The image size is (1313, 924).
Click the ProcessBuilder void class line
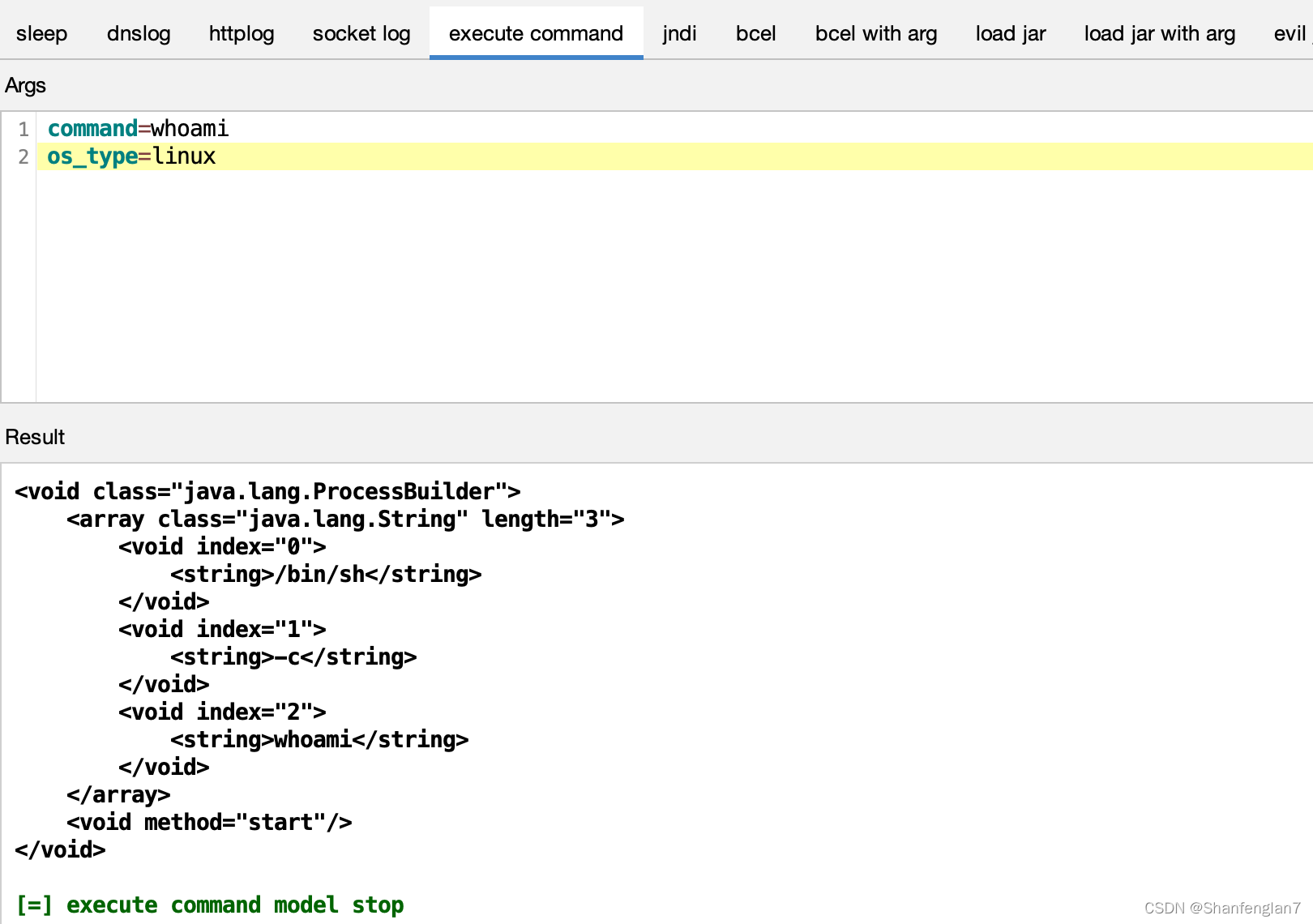click(x=267, y=491)
